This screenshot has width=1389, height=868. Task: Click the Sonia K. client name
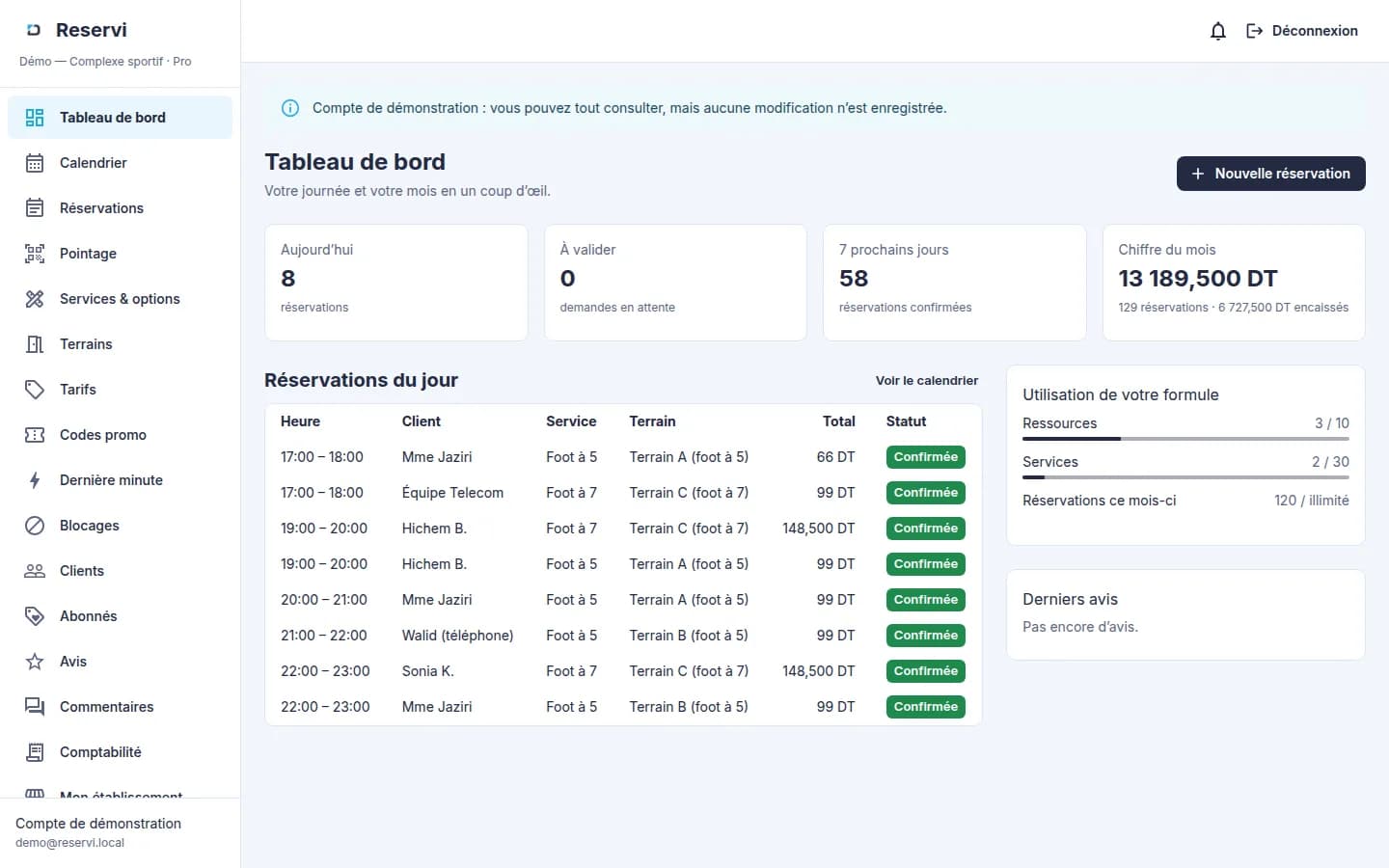point(427,671)
